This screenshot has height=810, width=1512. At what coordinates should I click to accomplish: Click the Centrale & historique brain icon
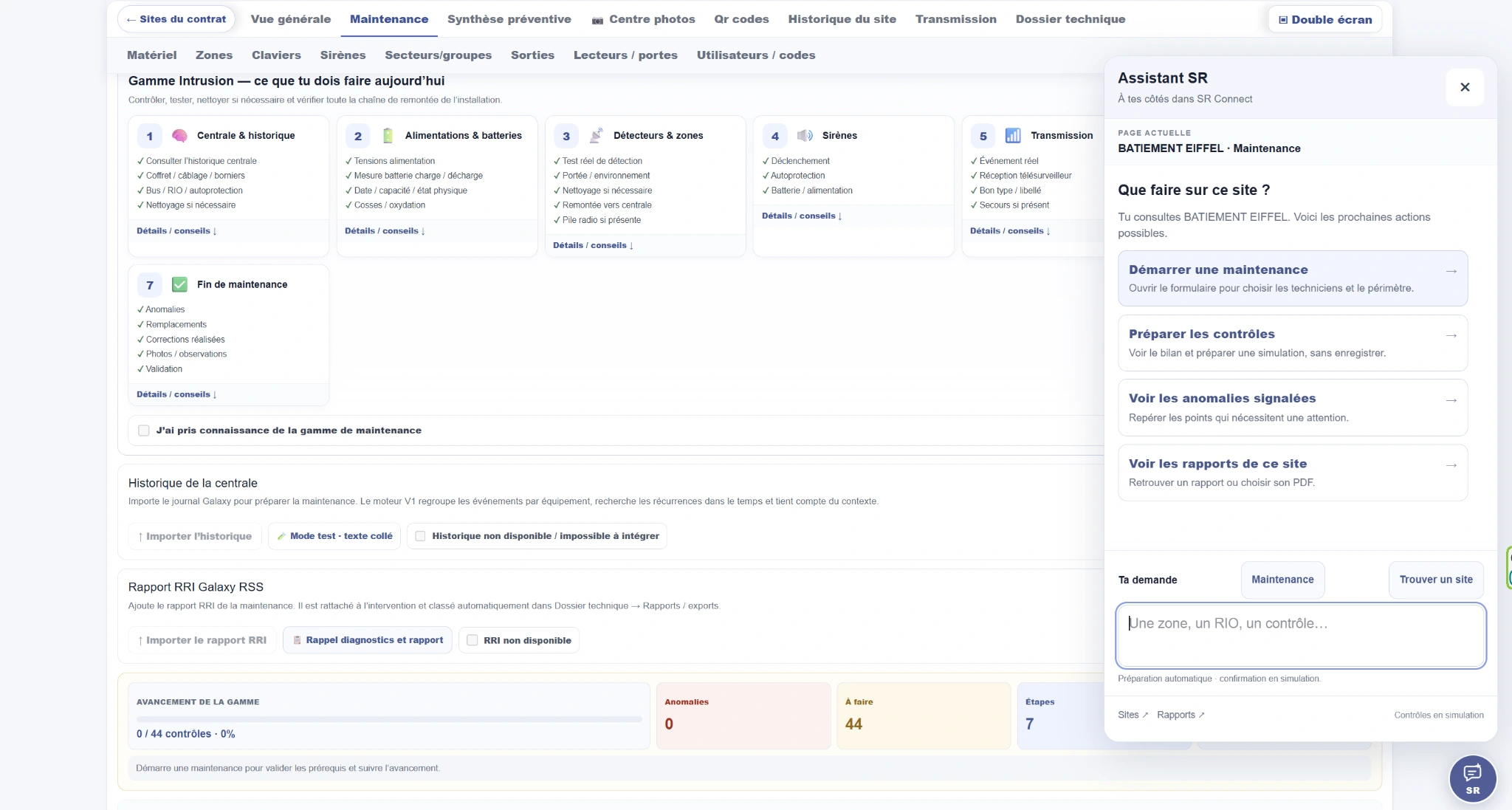click(179, 136)
